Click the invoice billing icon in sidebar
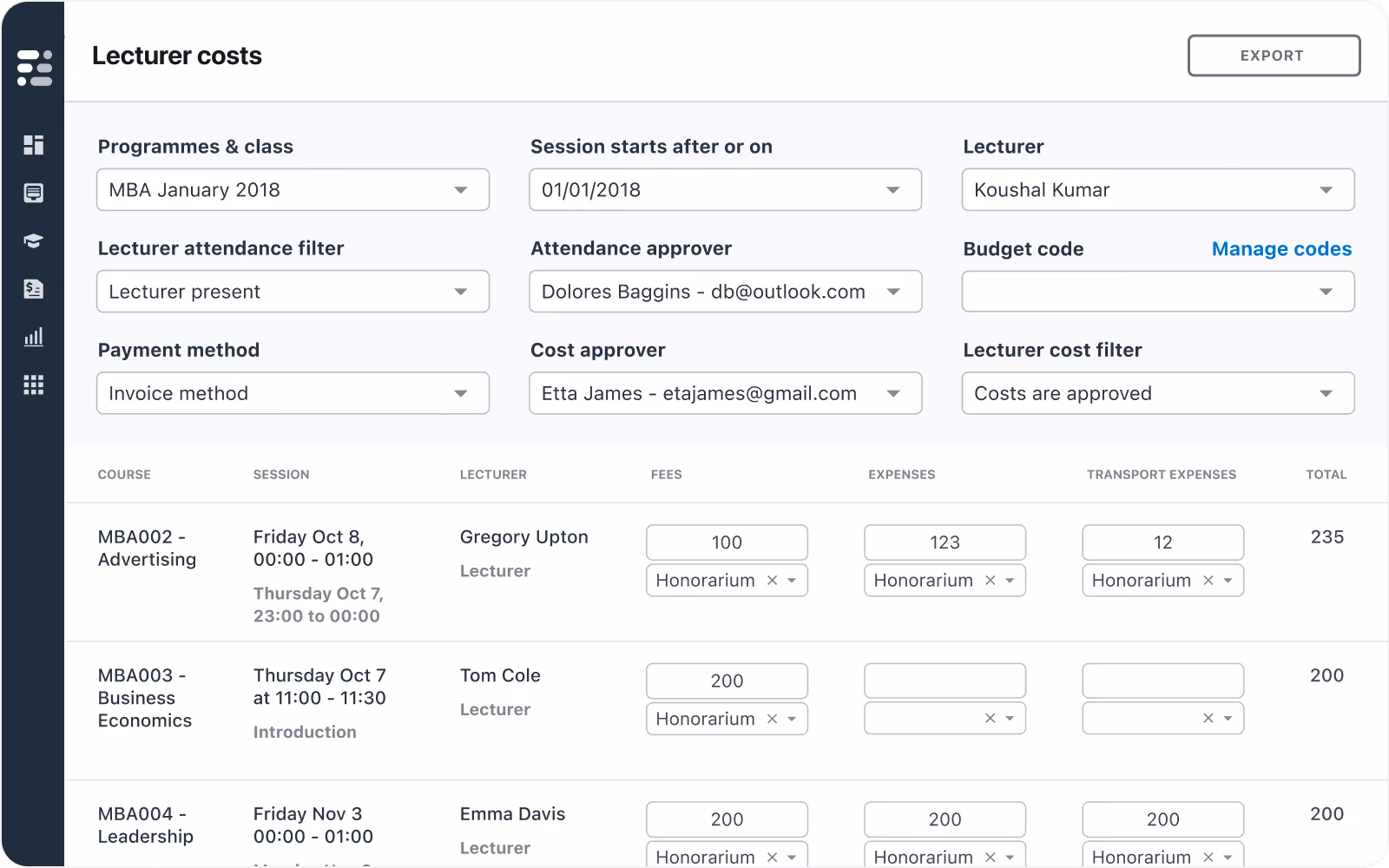This screenshot has height=868, width=1389. point(33,289)
